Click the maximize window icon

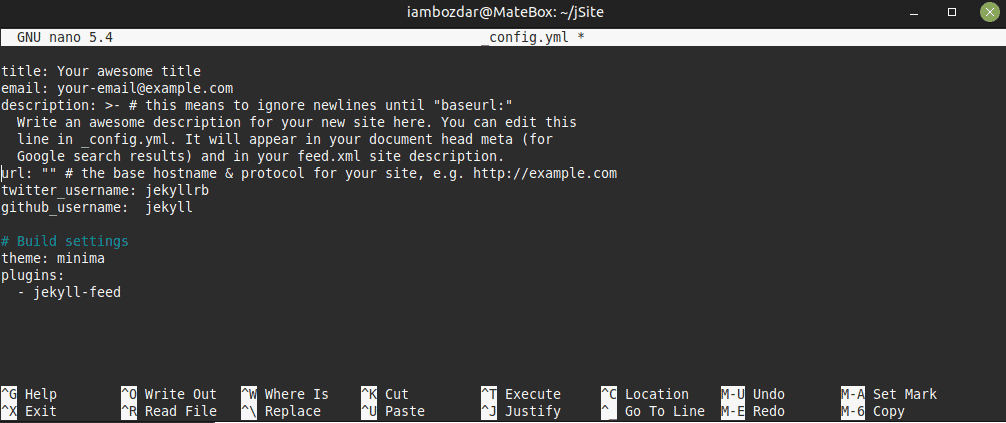click(952, 12)
